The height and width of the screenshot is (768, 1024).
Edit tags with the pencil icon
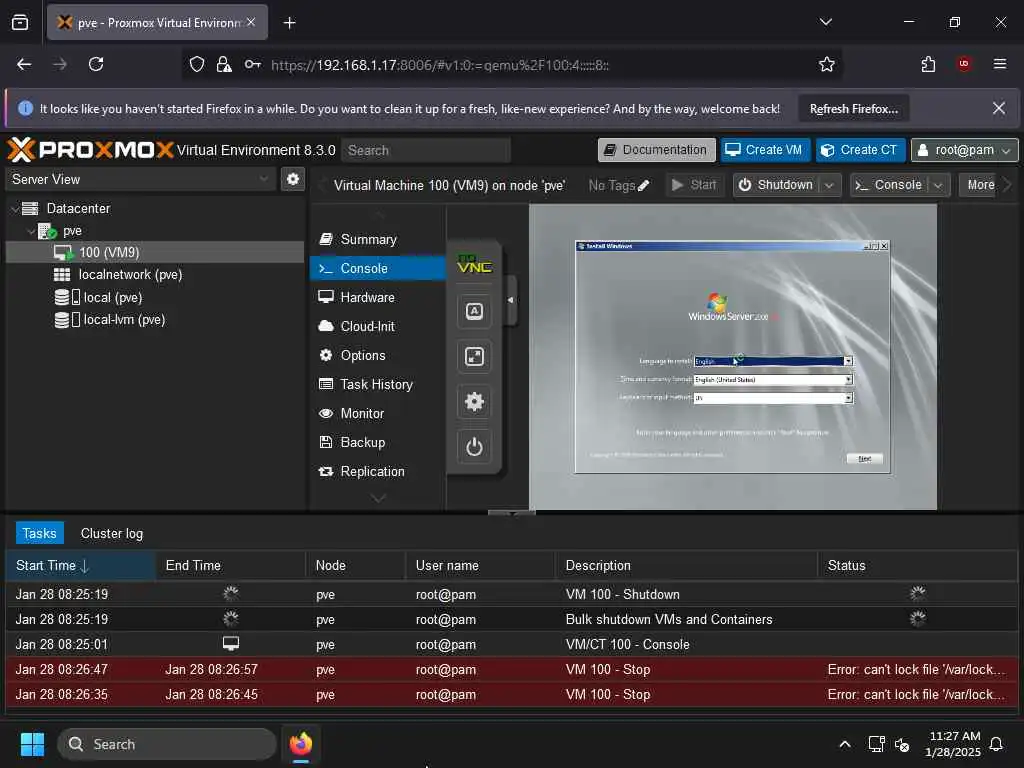point(643,185)
